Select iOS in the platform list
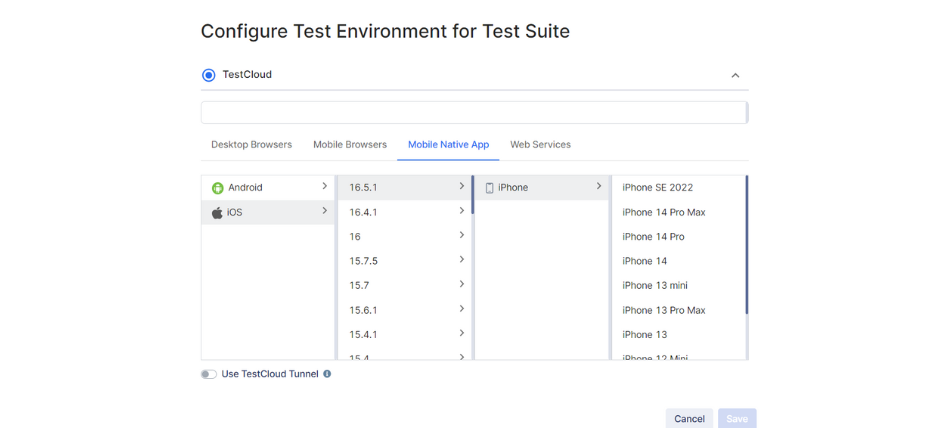Viewport: 950px width, 428px height. pyautogui.click(x=268, y=212)
